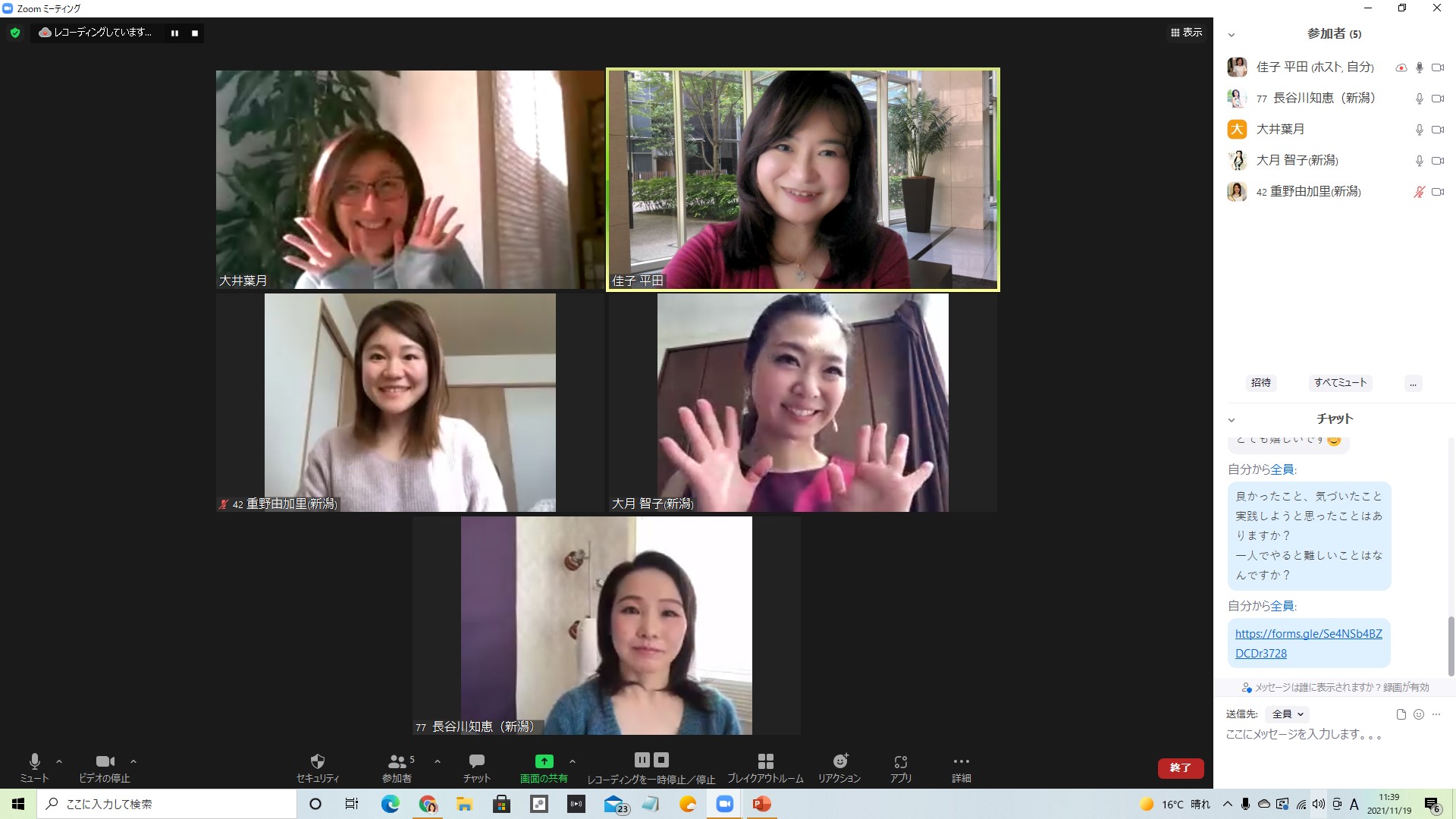The image size is (1456, 819).
Task: Select the 佳子 平田 video tile
Action: pos(802,180)
